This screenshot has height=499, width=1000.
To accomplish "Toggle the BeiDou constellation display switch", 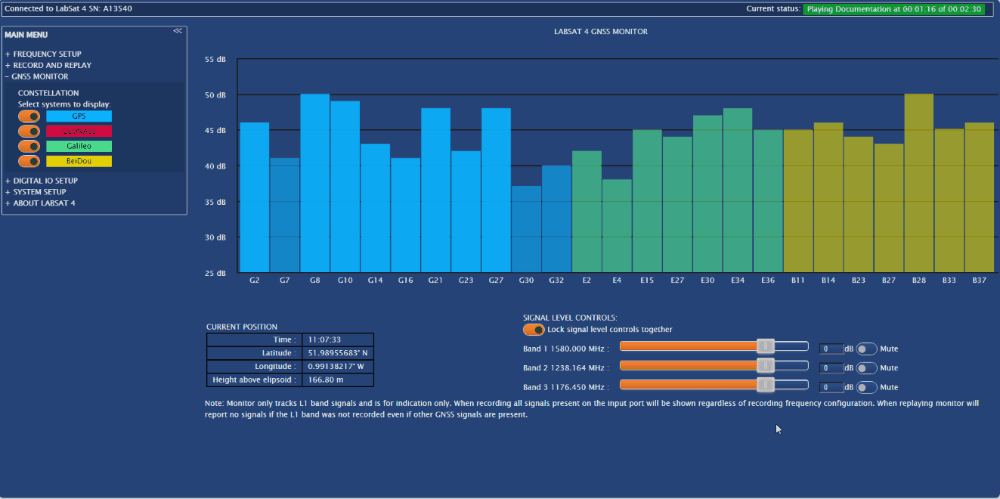I will pyautogui.click(x=29, y=161).
